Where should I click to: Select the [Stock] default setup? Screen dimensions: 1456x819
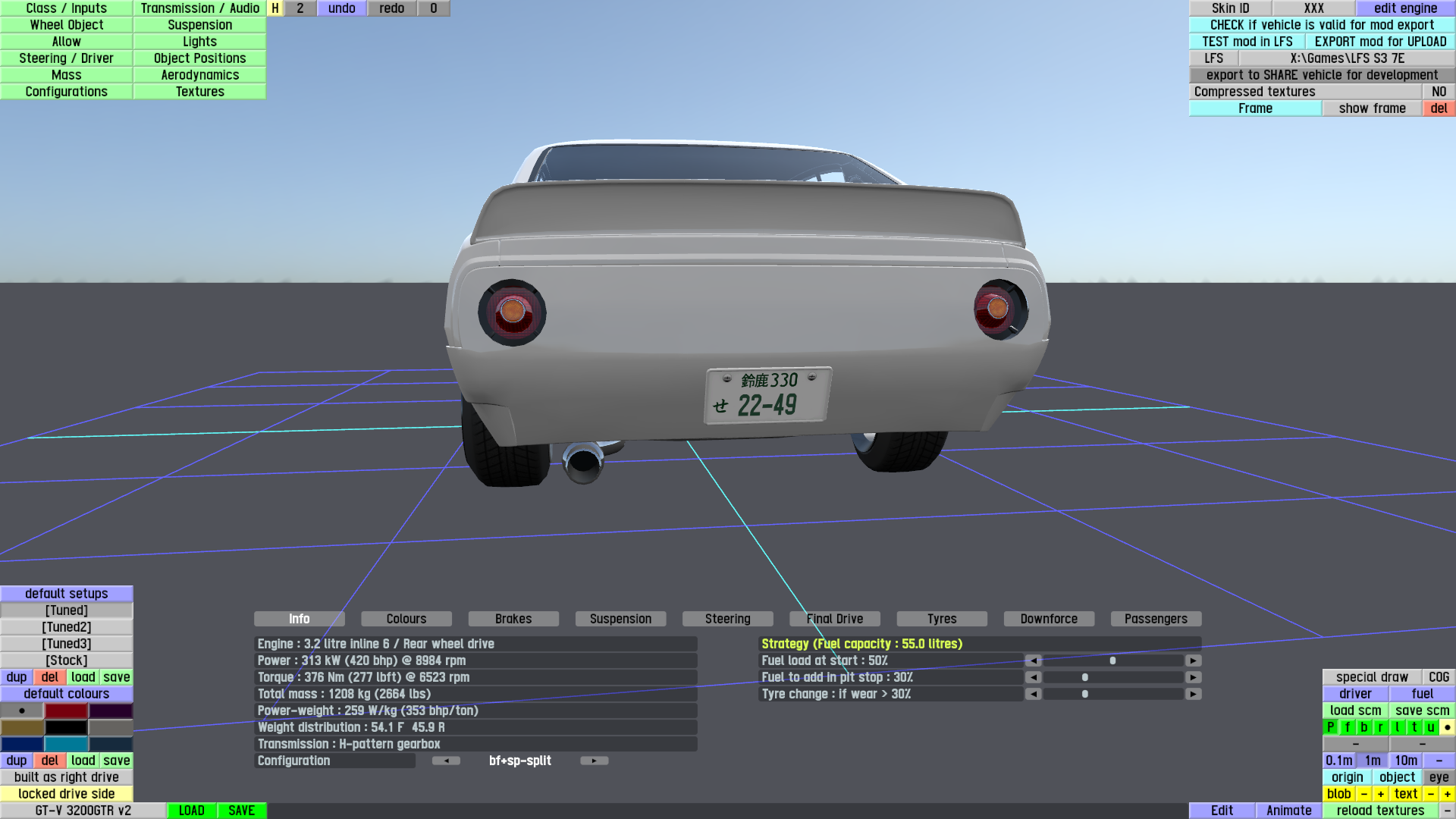[x=67, y=661]
